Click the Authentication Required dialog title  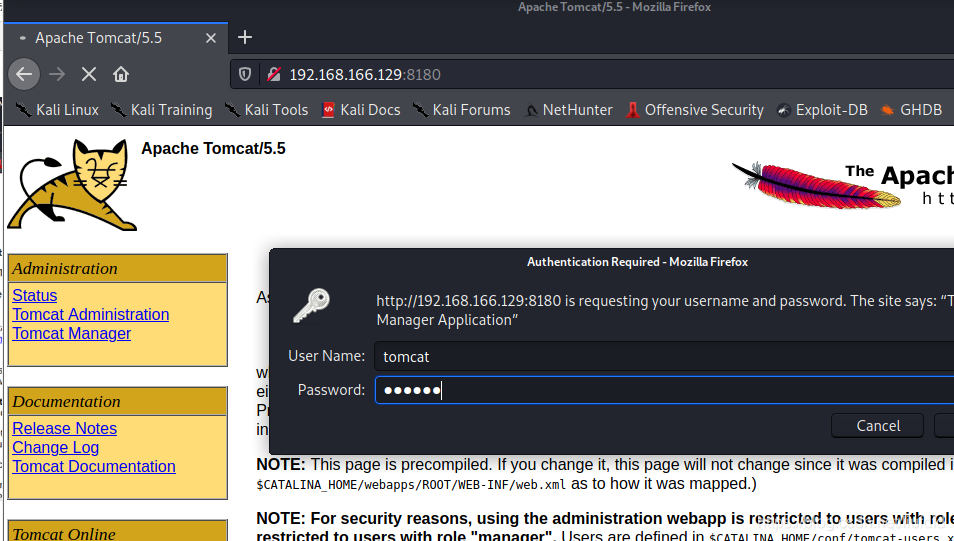tap(637, 262)
